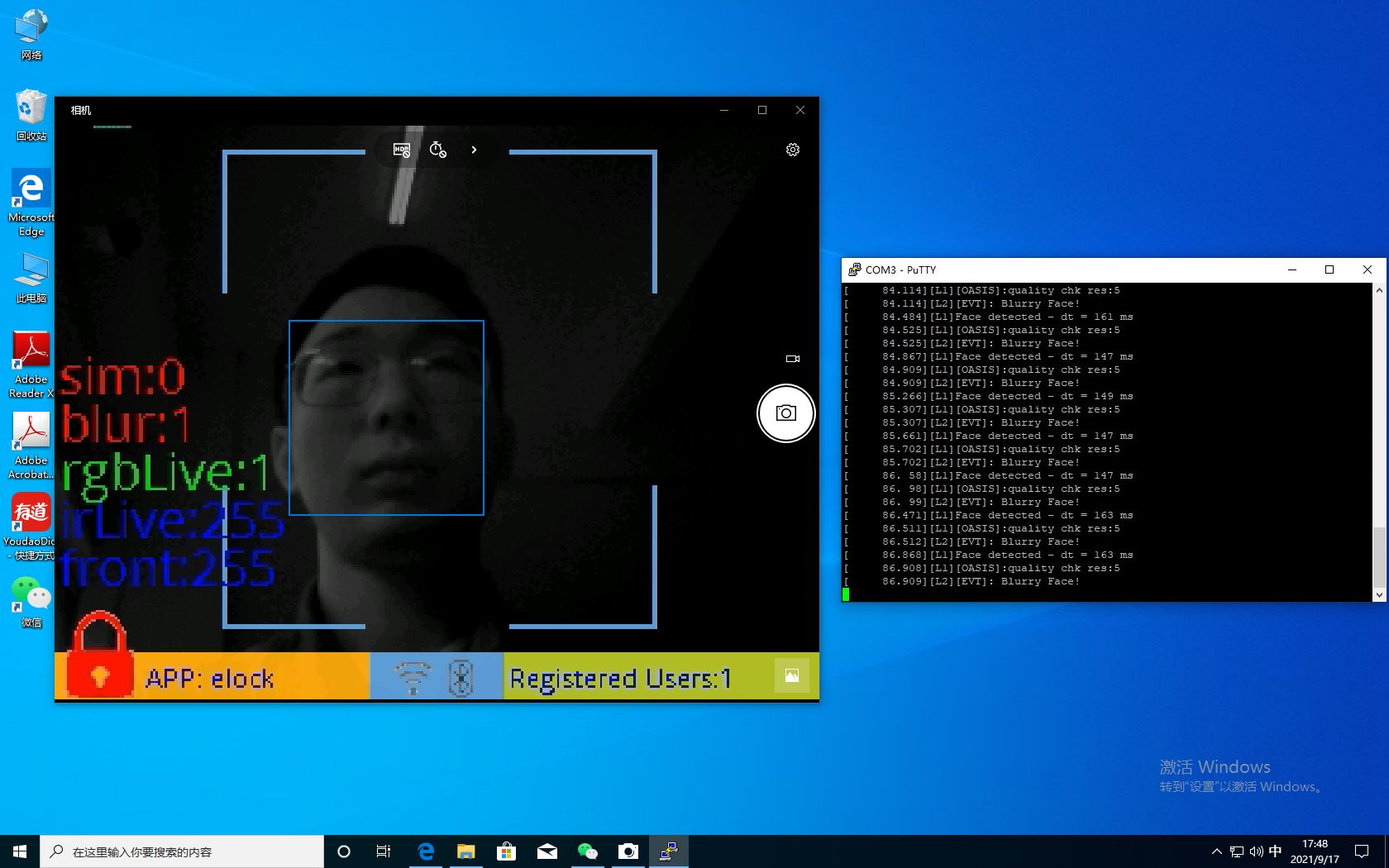Open File Explorer from the taskbar
The image size is (1389, 868).
[x=466, y=851]
